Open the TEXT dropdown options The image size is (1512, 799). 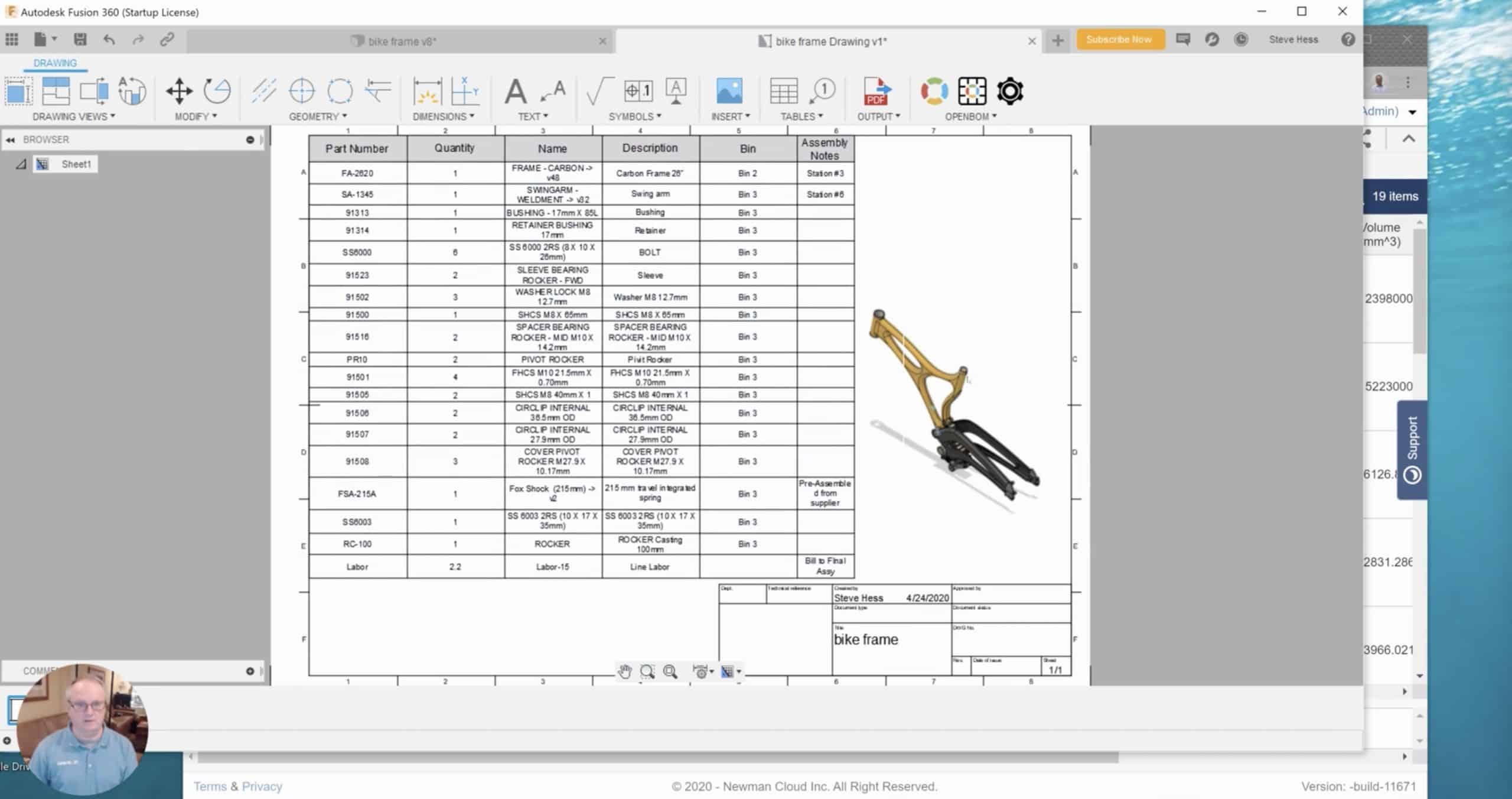click(533, 116)
